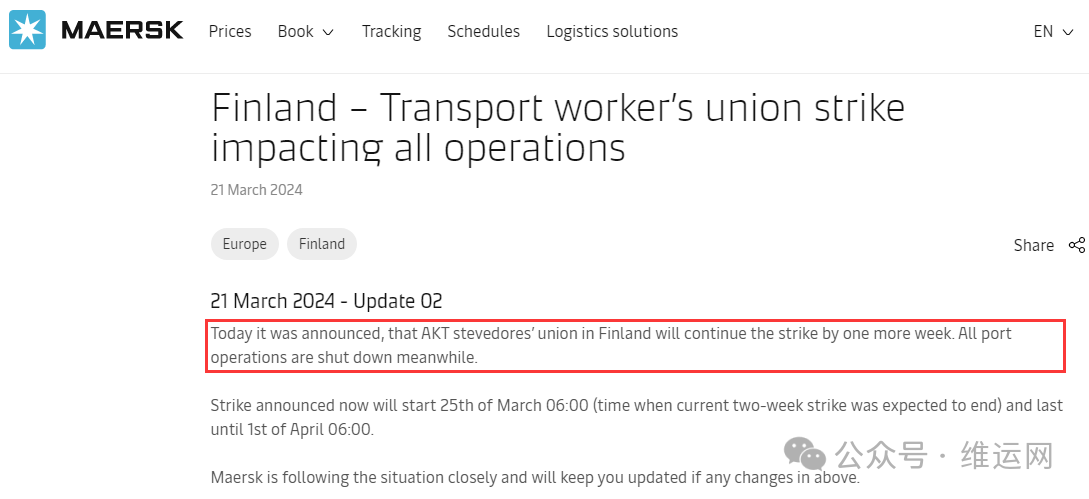Click the Share text label
Screen dimensions: 1089x499
1033,245
